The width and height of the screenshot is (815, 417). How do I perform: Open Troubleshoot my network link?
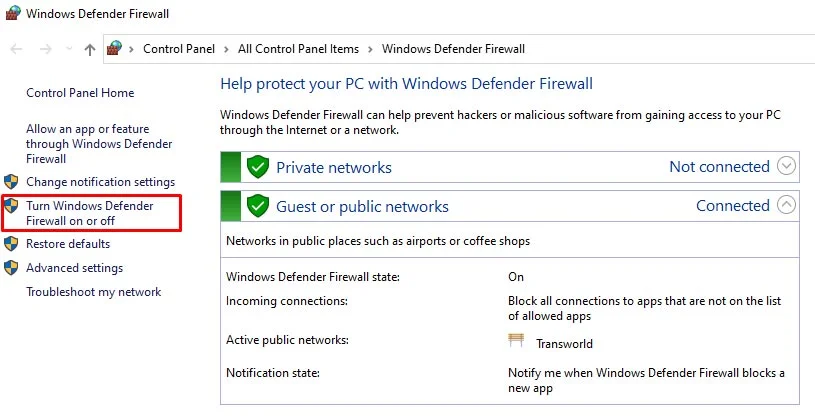(x=93, y=292)
